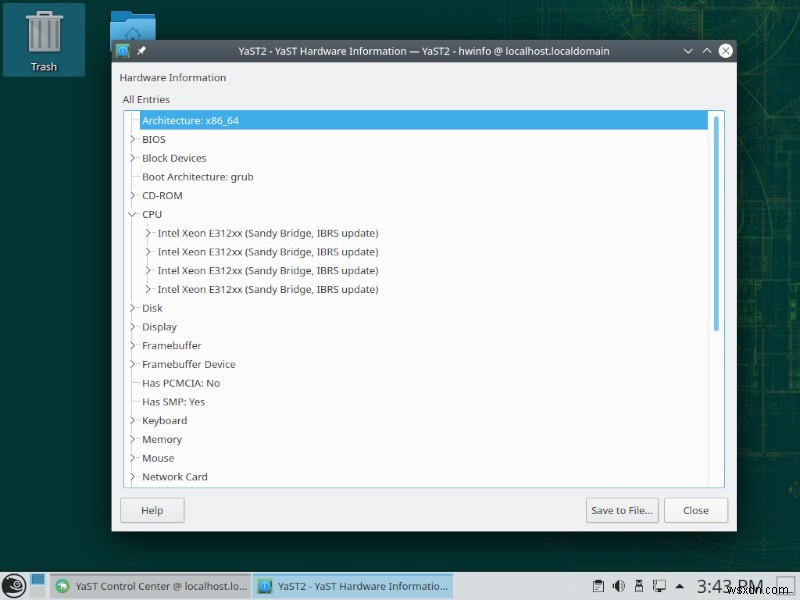
Task: Click the speaker volume icon in the tray
Action: 618,585
